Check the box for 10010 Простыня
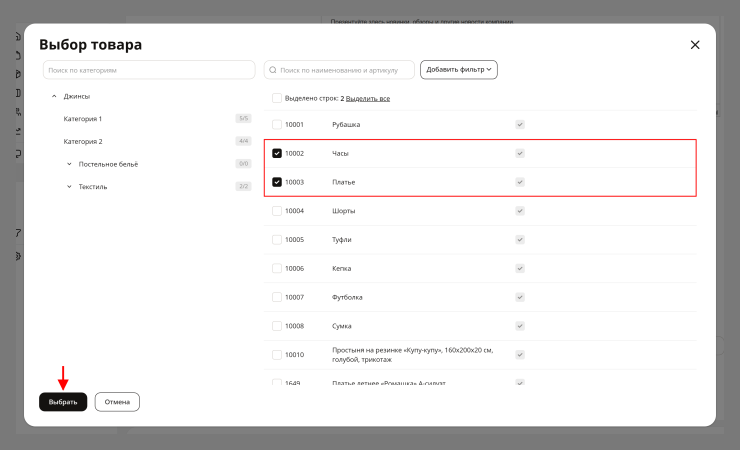The image size is (740, 450). click(x=277, y=355)
